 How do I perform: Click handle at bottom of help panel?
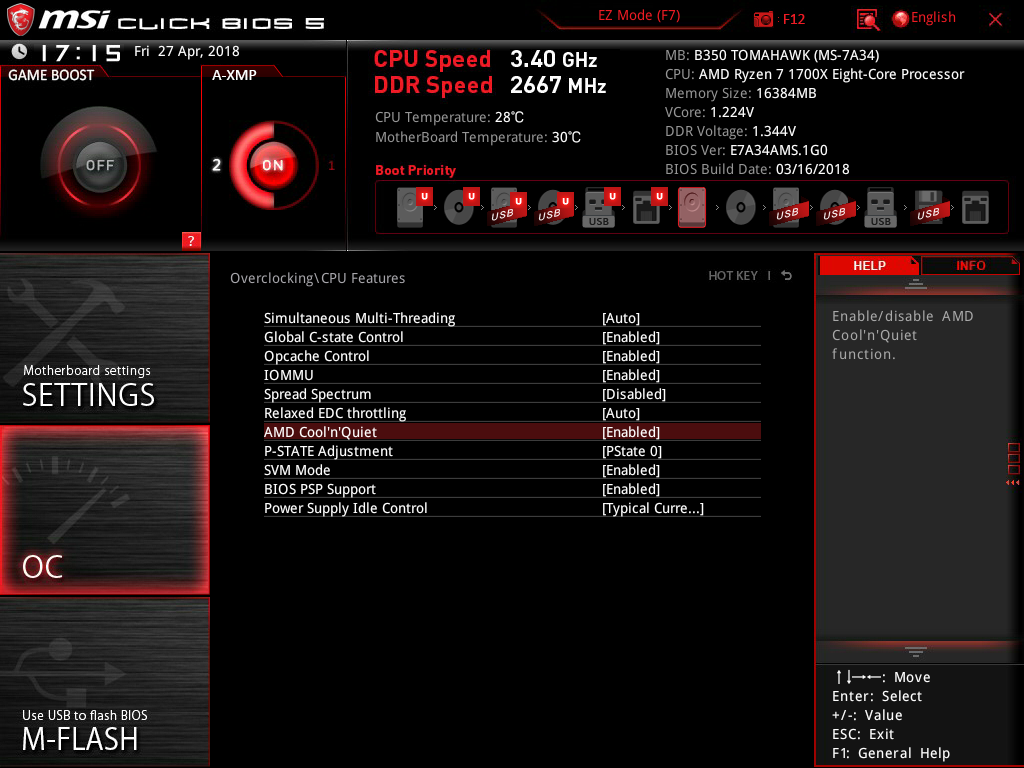pyautogui.click(x=916, y=652)
